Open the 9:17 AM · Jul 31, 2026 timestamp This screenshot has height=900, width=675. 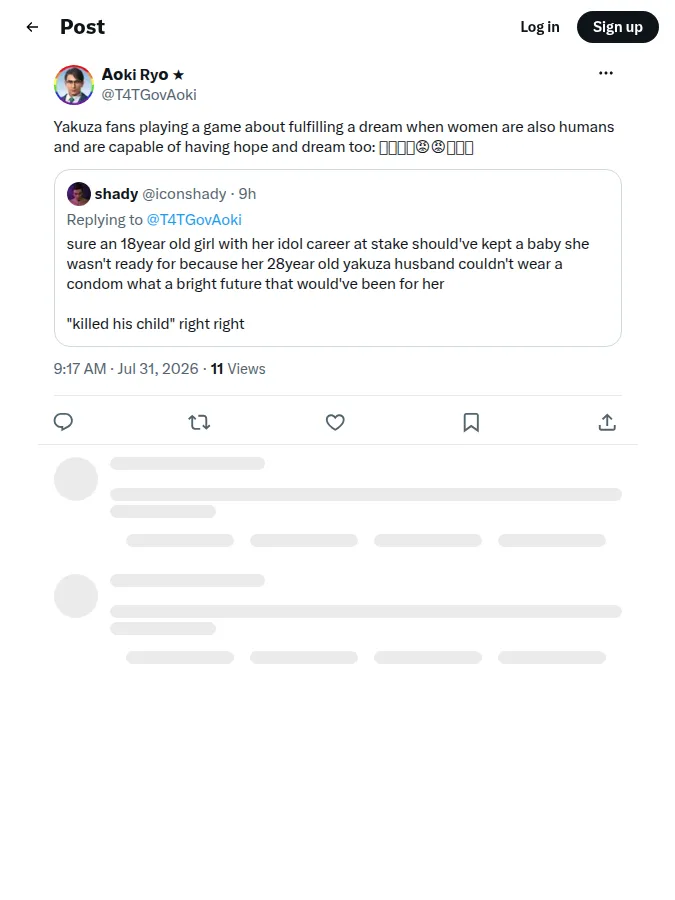[x=126, y=368]
